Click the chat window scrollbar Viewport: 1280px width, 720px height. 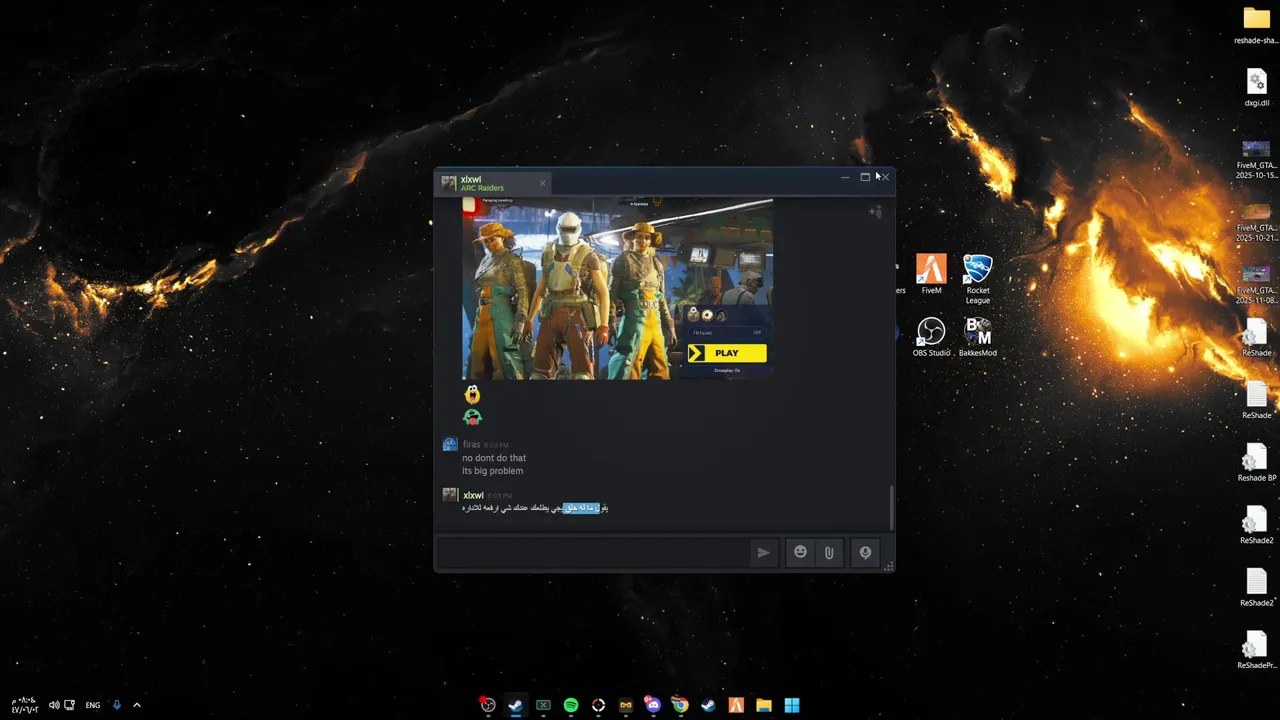pyautogui.click(x=890, y=508)
